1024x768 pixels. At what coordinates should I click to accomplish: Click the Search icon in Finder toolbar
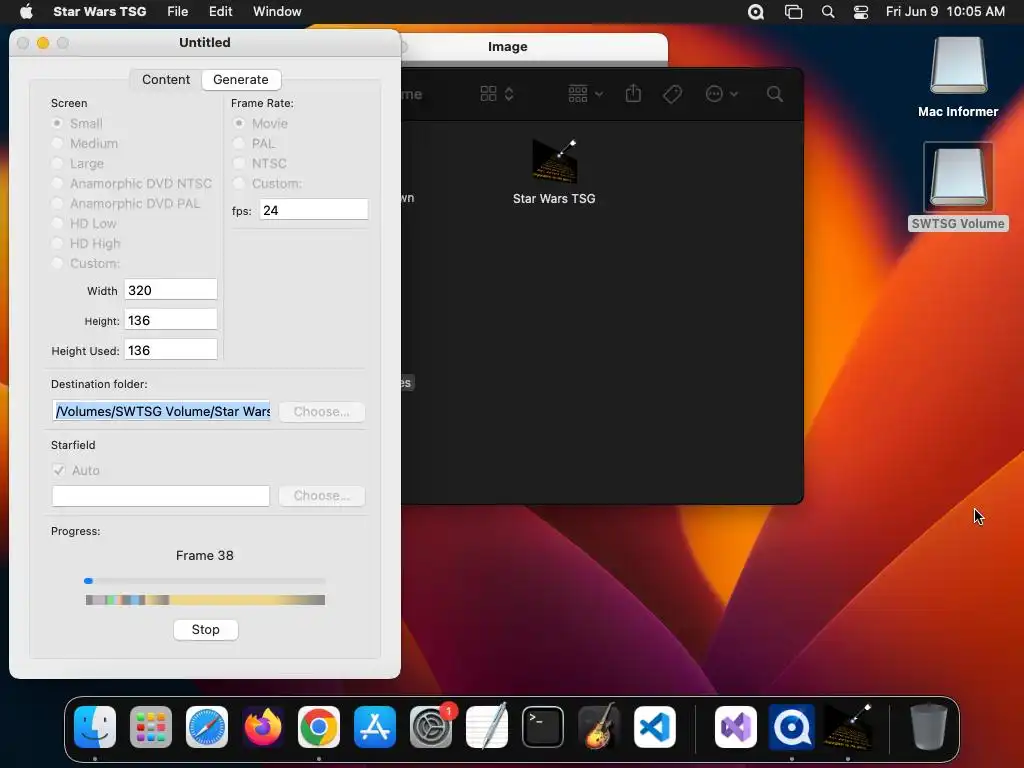coord(775,94)
